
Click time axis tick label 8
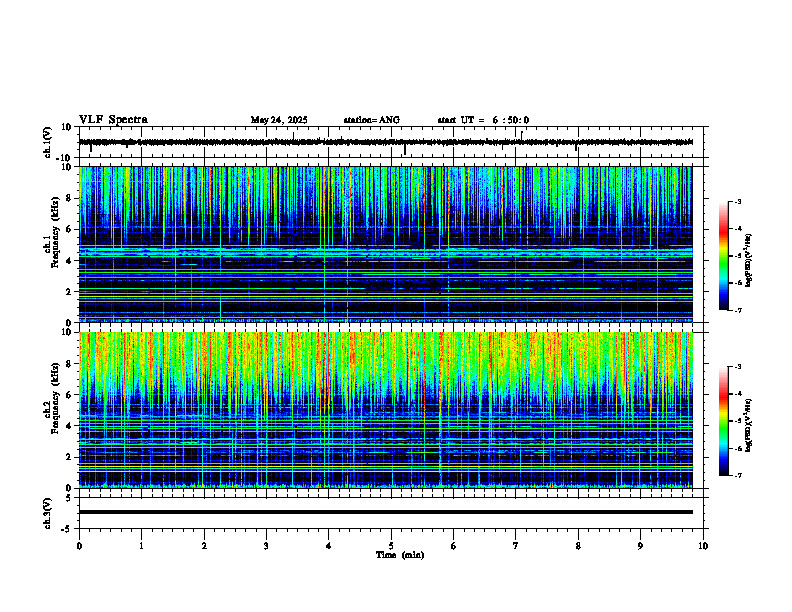[x=578, y=546]
